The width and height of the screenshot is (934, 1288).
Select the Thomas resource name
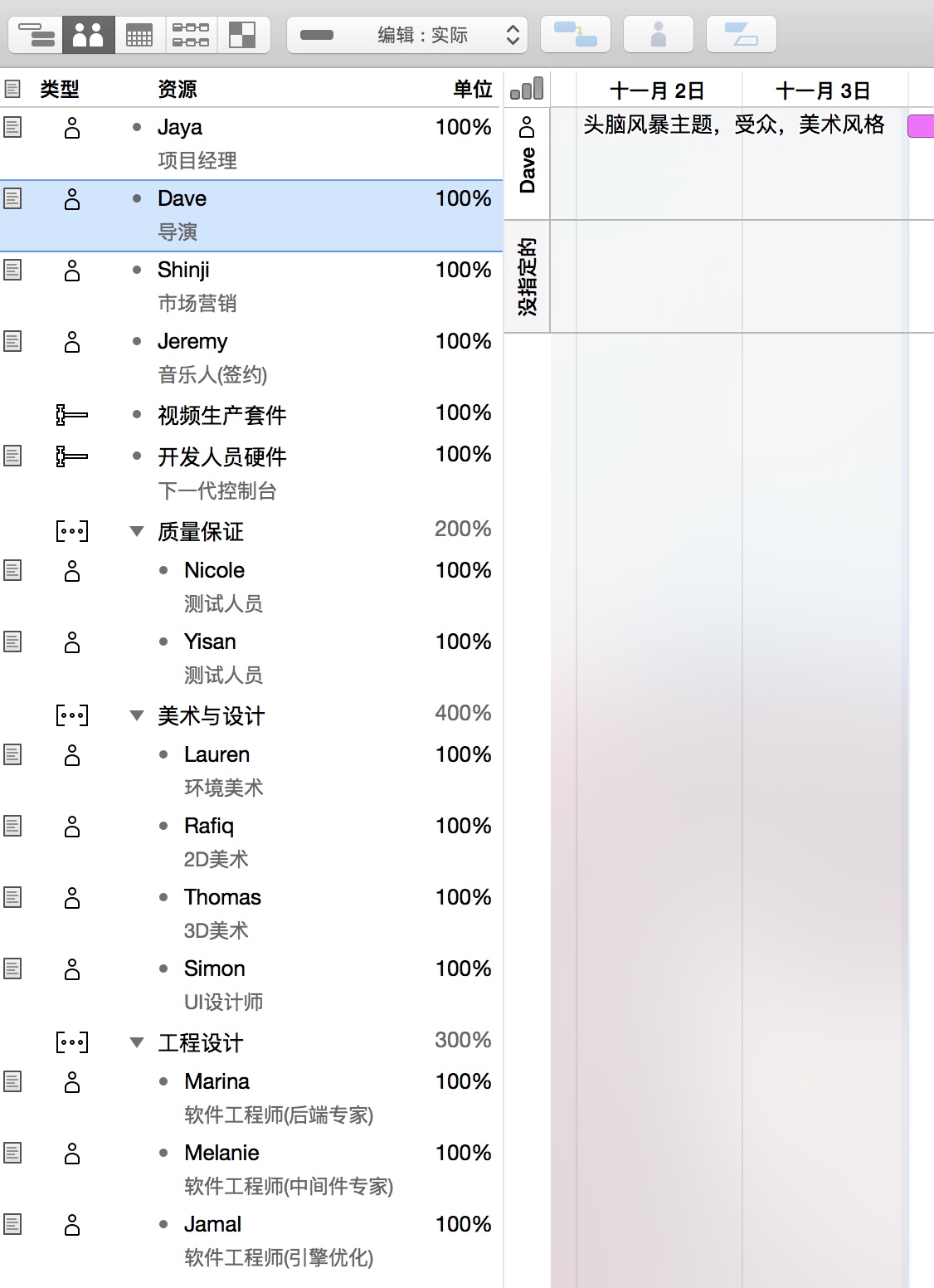coord(222,897)
